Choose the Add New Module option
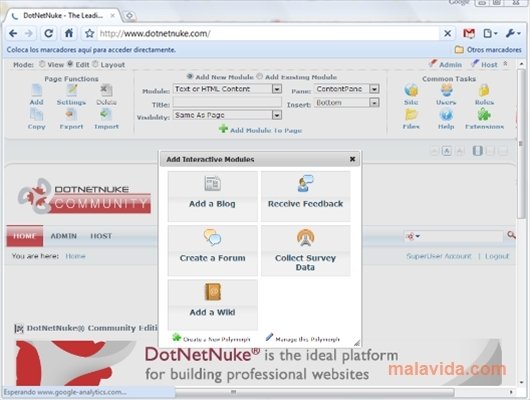 [x=190, y=76]
